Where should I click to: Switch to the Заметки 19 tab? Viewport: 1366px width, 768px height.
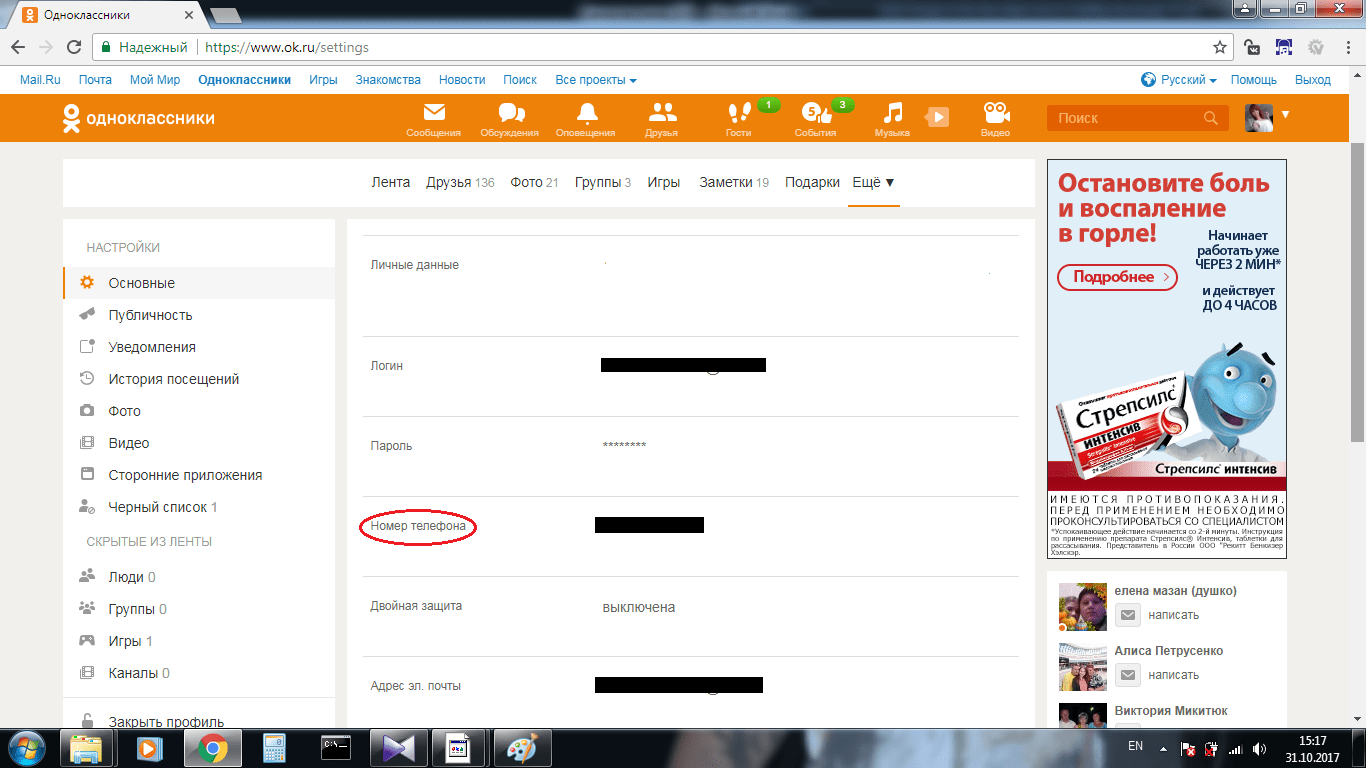tap(734, 182)
